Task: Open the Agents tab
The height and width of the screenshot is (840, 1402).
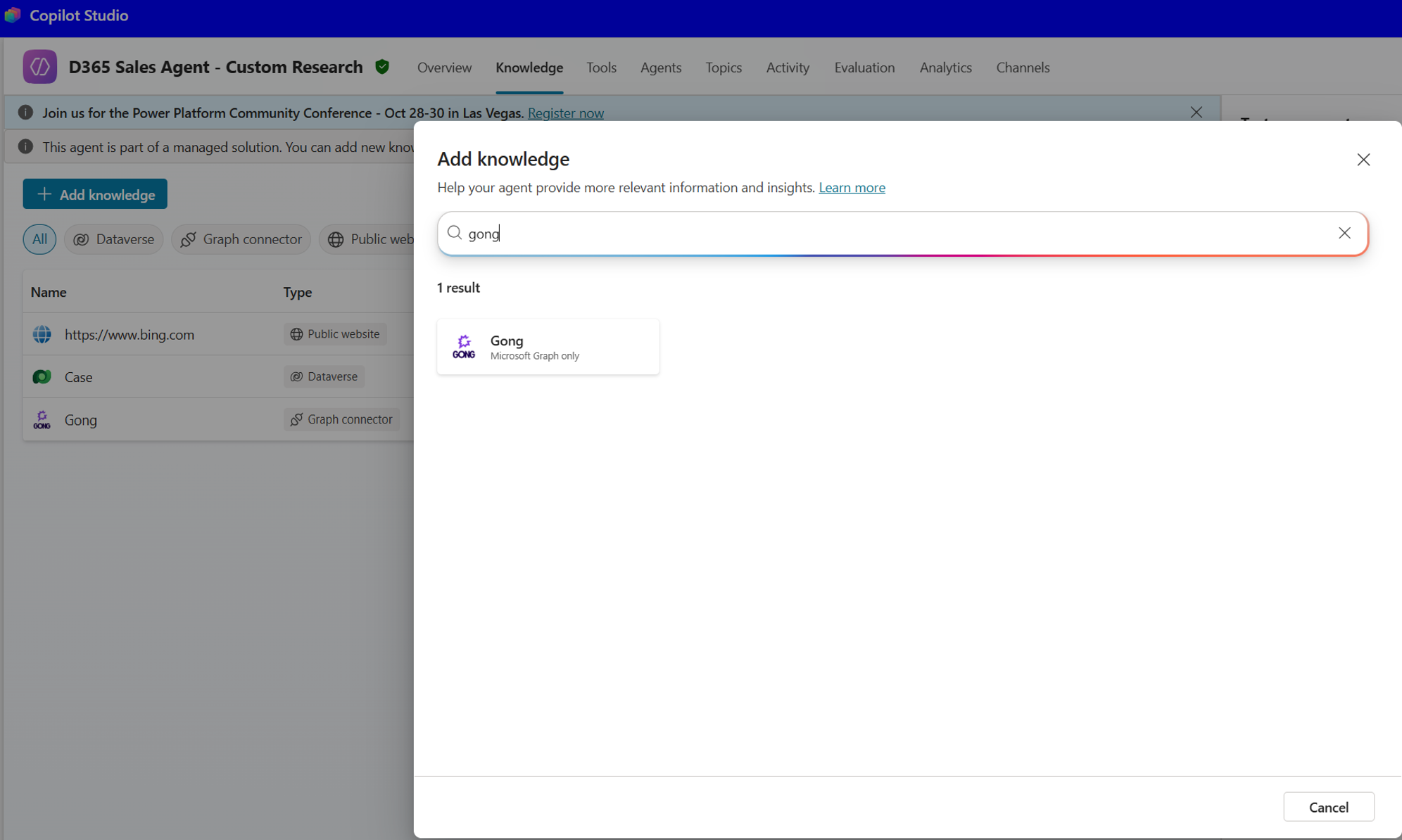Action: pos(661,68)
